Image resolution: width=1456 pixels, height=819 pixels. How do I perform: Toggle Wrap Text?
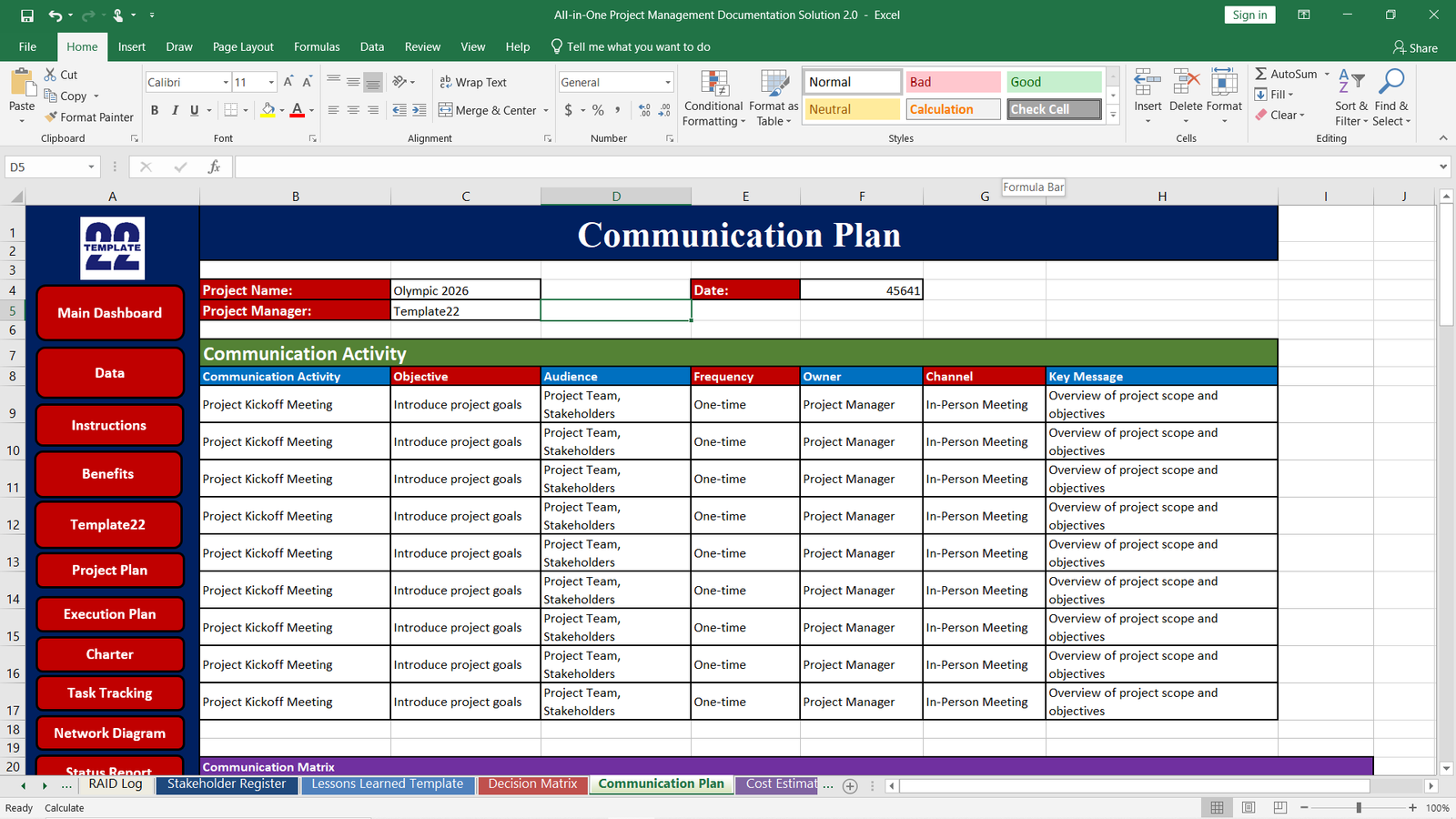coord(473,82)
